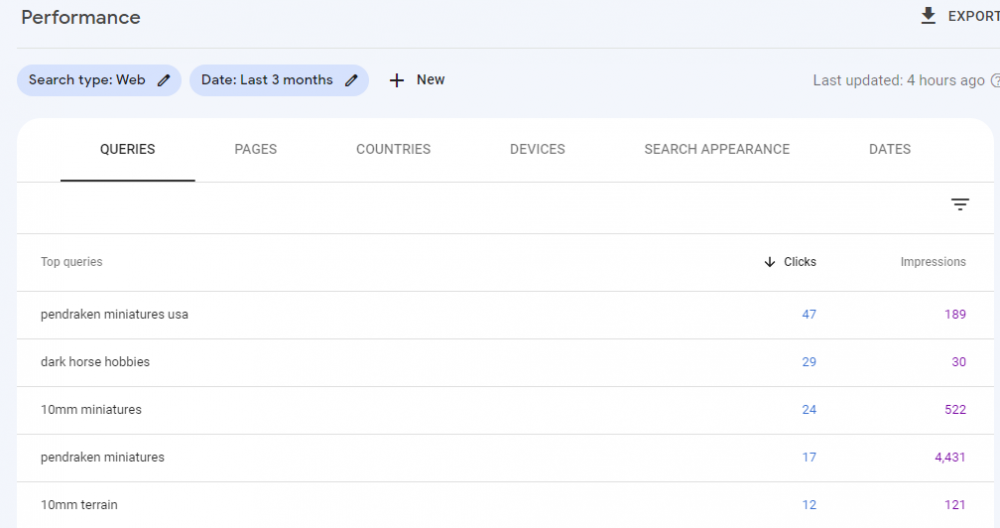Open the Countries tab

click(393, 149)
